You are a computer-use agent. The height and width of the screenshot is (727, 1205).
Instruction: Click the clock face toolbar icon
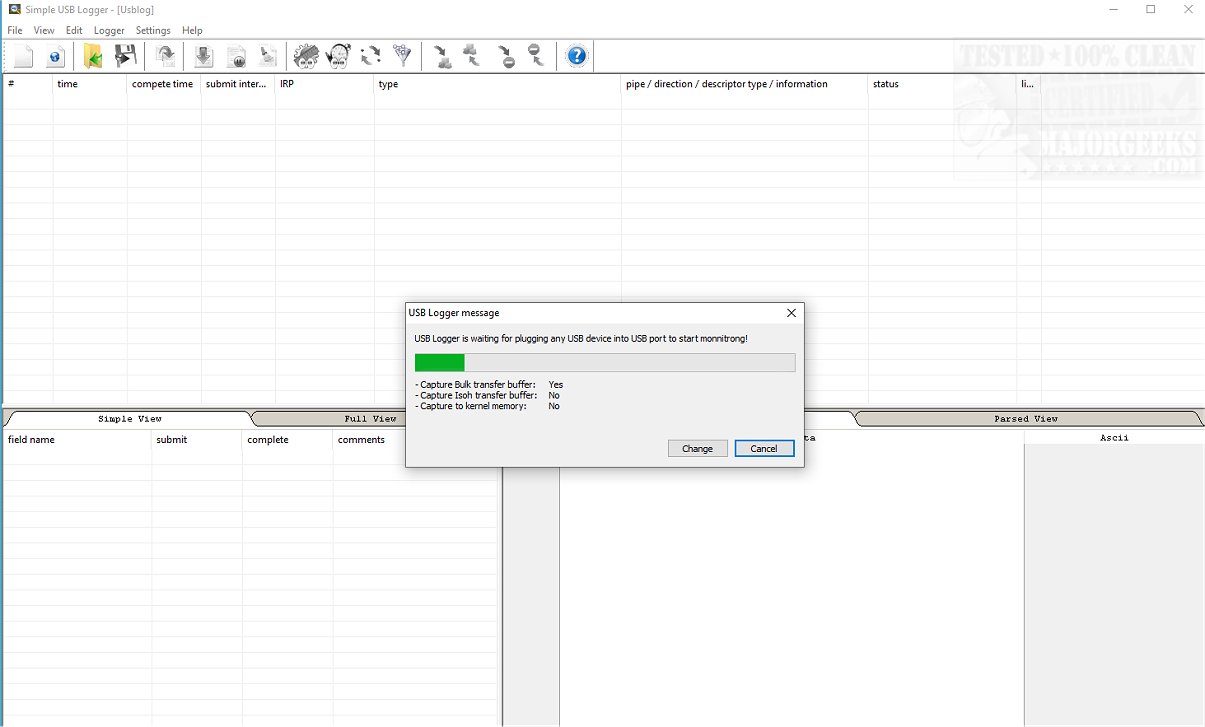[339, 56]
